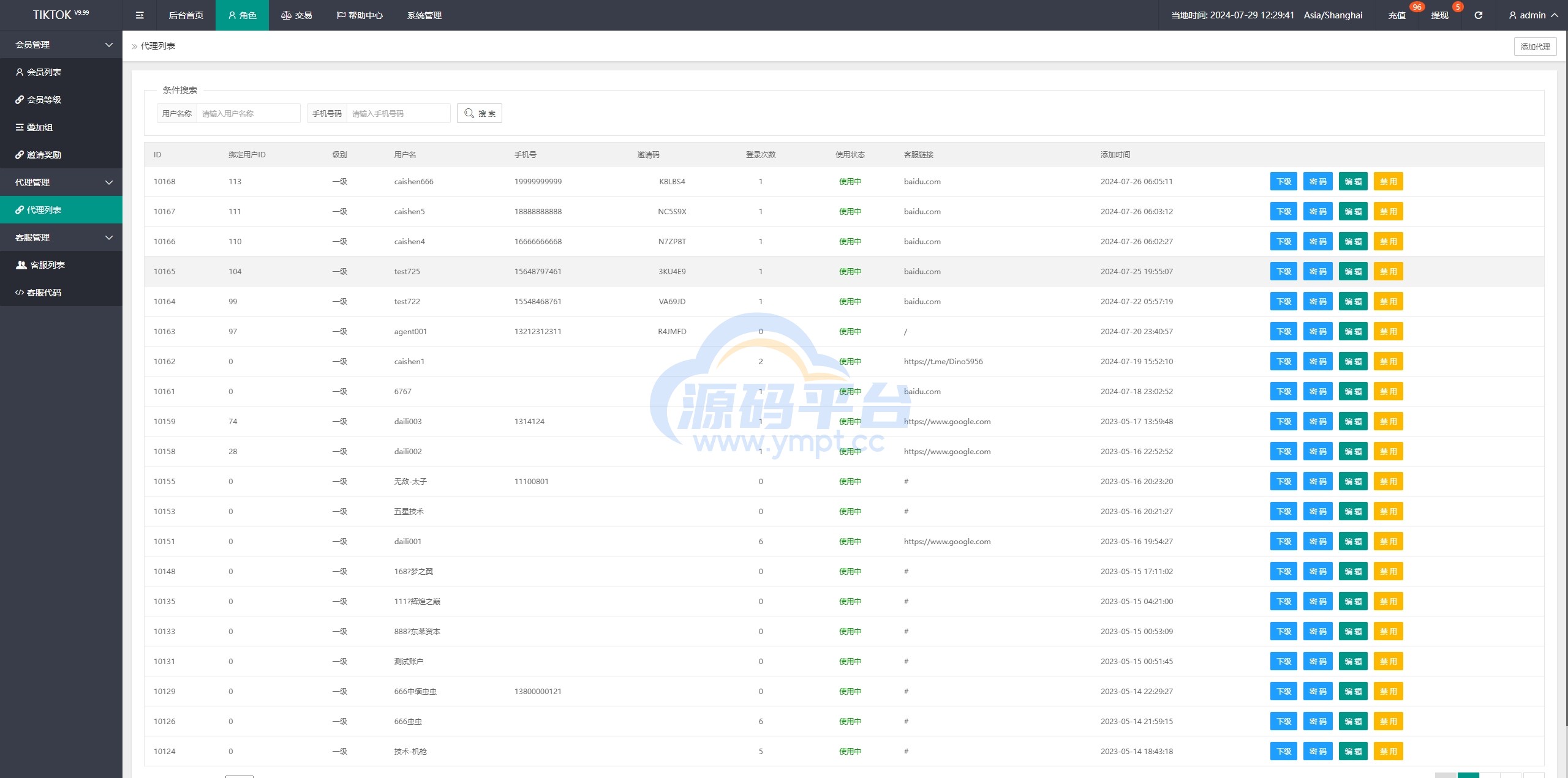Click the 代理列表 breadcrumb

(158, 46)
